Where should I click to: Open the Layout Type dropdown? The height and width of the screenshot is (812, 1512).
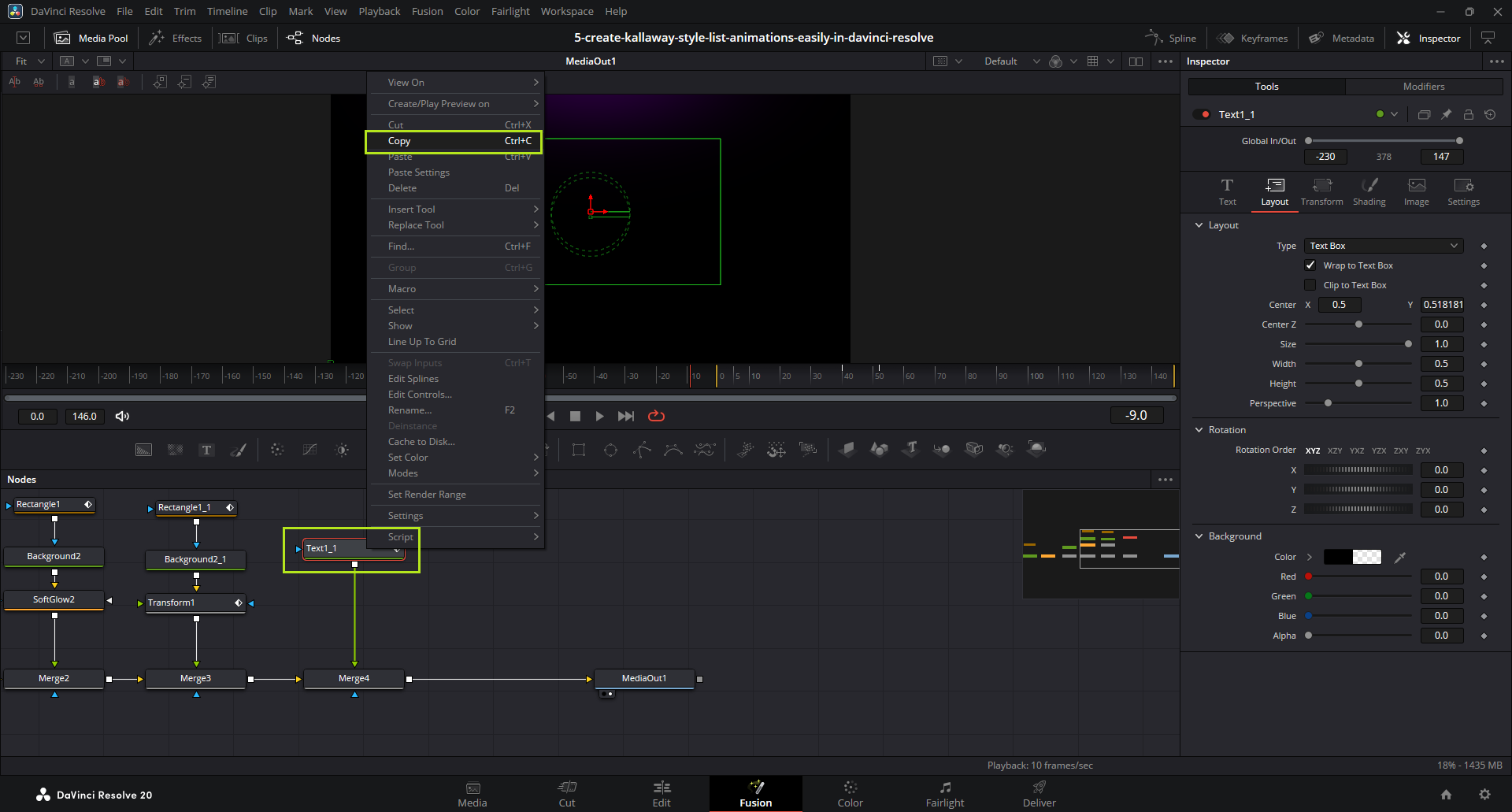pos(1383,246)
